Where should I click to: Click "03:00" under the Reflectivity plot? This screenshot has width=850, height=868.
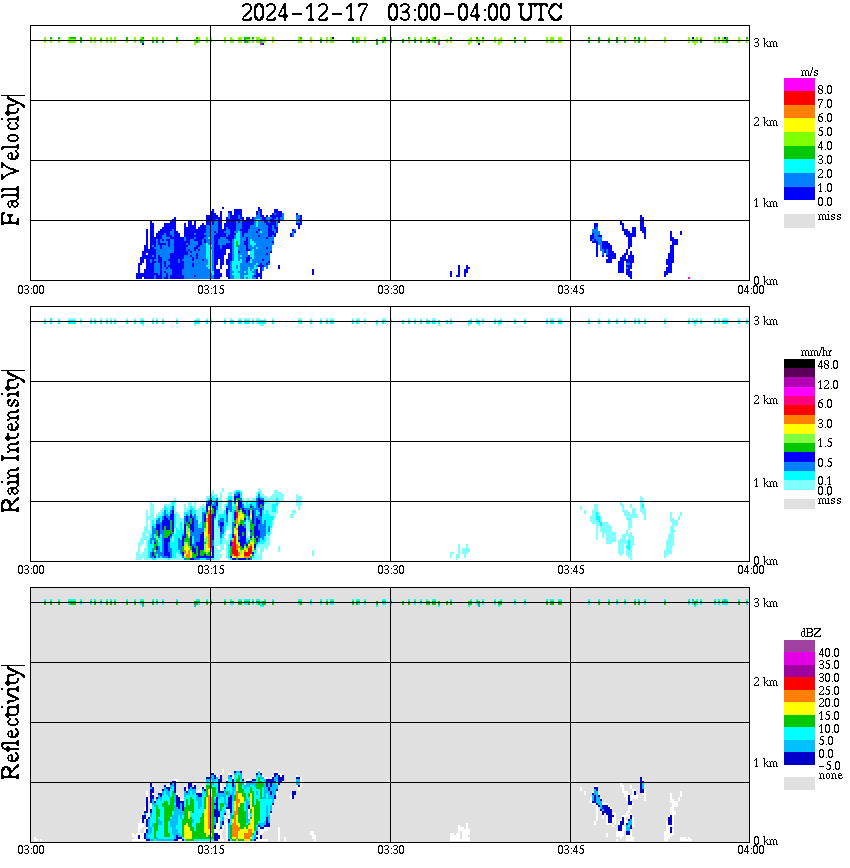pyautogui.click(x=31, y=850)
